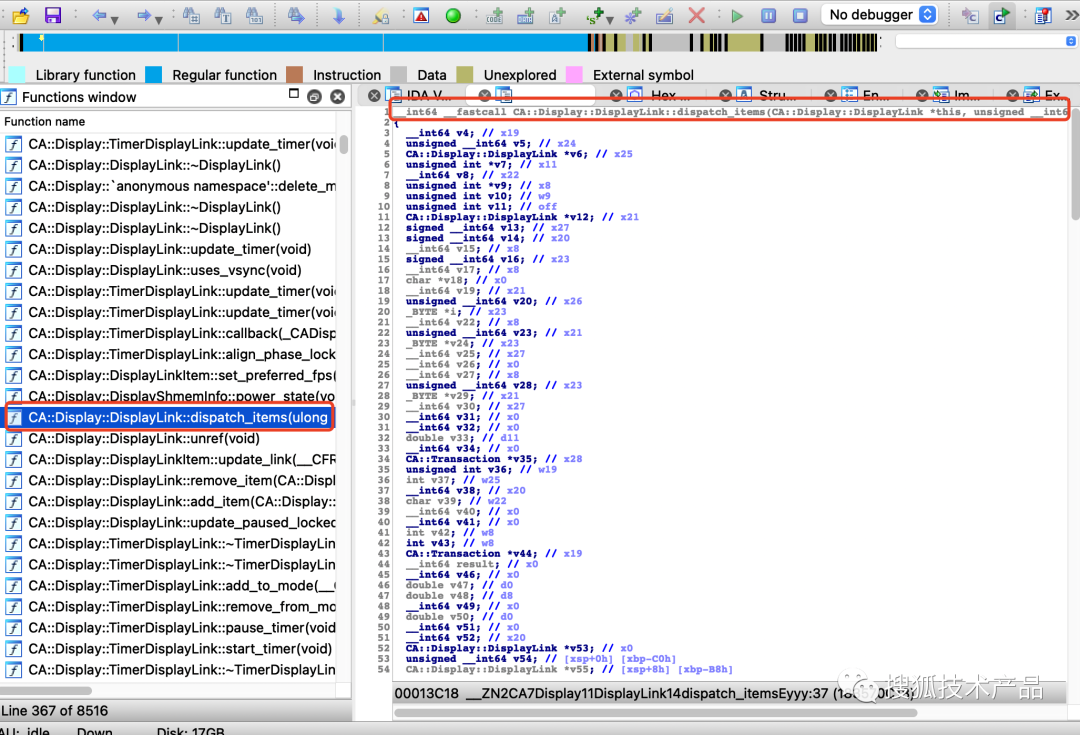Pause the process with the pause button
Viewport: 1080px width, 735px height.
[x=769, y=15]
